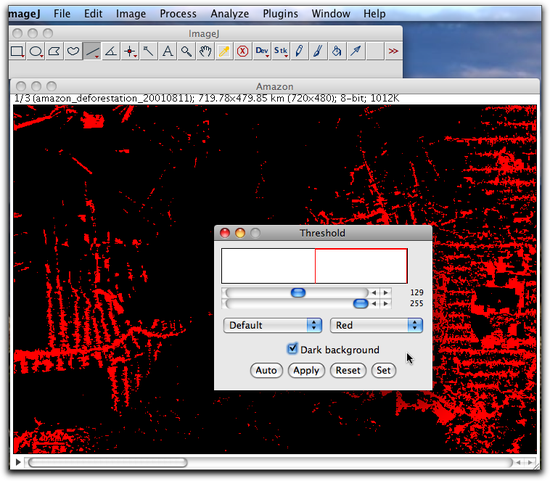Select the Angle tool
This screenshot has height=481, width=550.
coord(111,51)
